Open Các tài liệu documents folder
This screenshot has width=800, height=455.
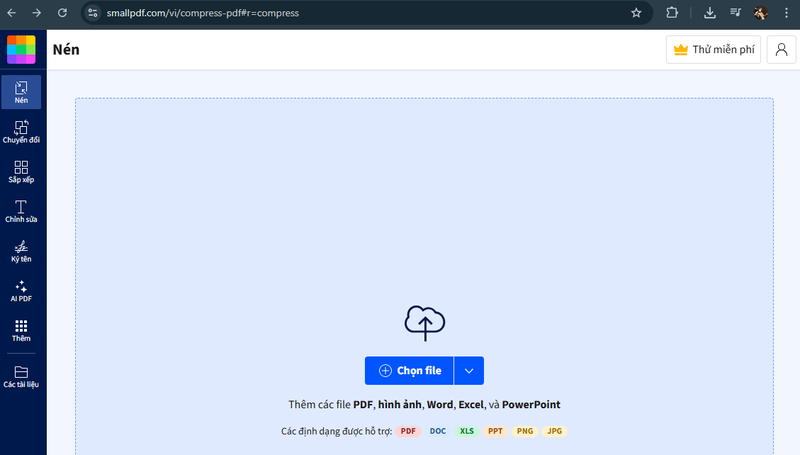pyautogui.click(x=21, y=376)
